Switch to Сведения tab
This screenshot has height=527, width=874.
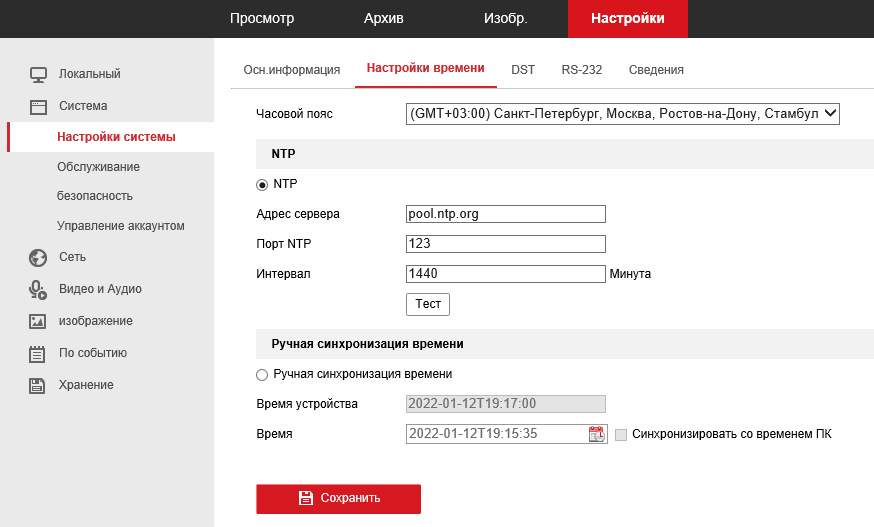point(656,70)
